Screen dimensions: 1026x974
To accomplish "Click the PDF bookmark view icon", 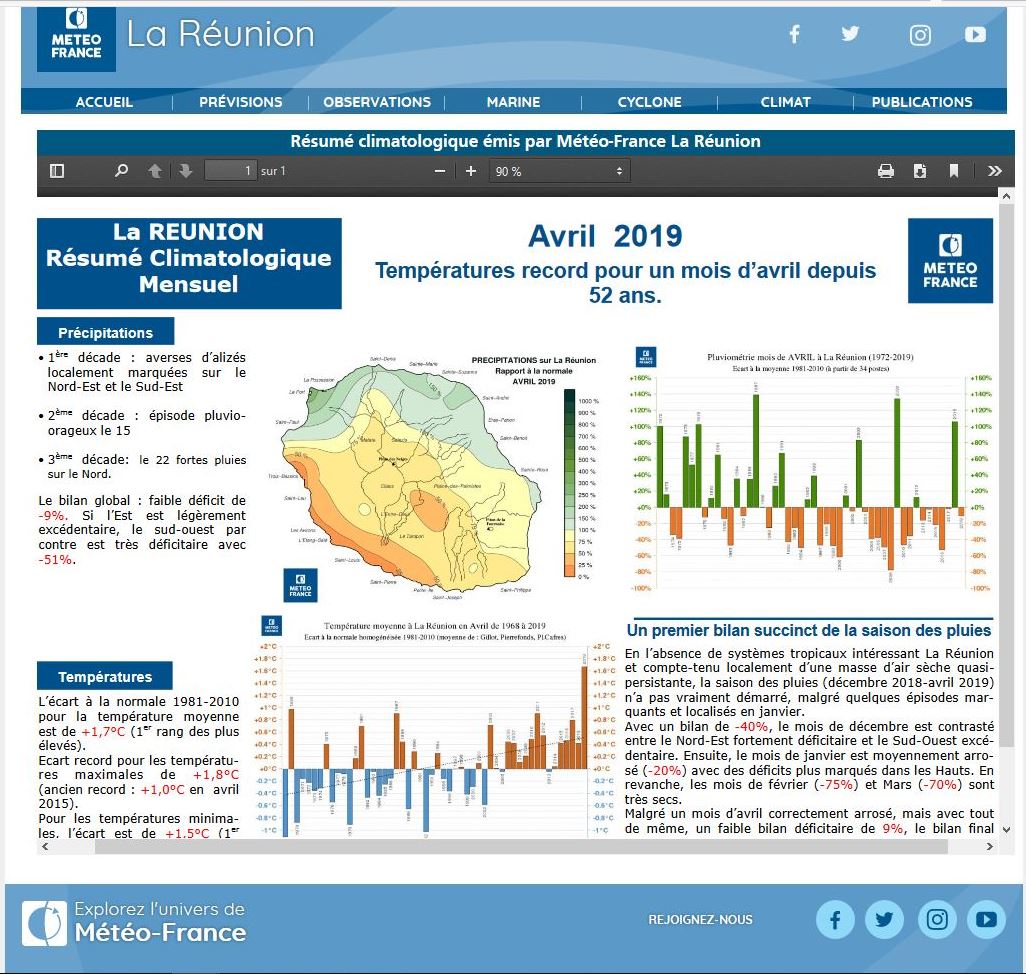I will [x=954, y=171].
